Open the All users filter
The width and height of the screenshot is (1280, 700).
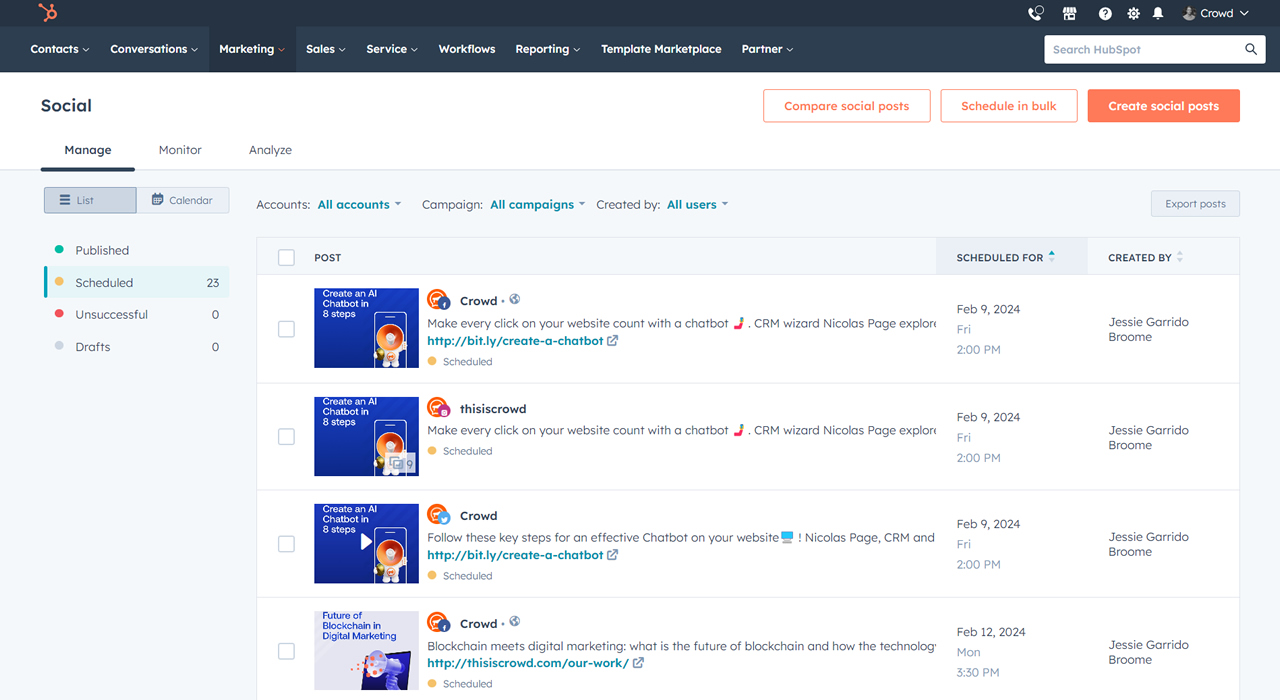tap(698, 204)
